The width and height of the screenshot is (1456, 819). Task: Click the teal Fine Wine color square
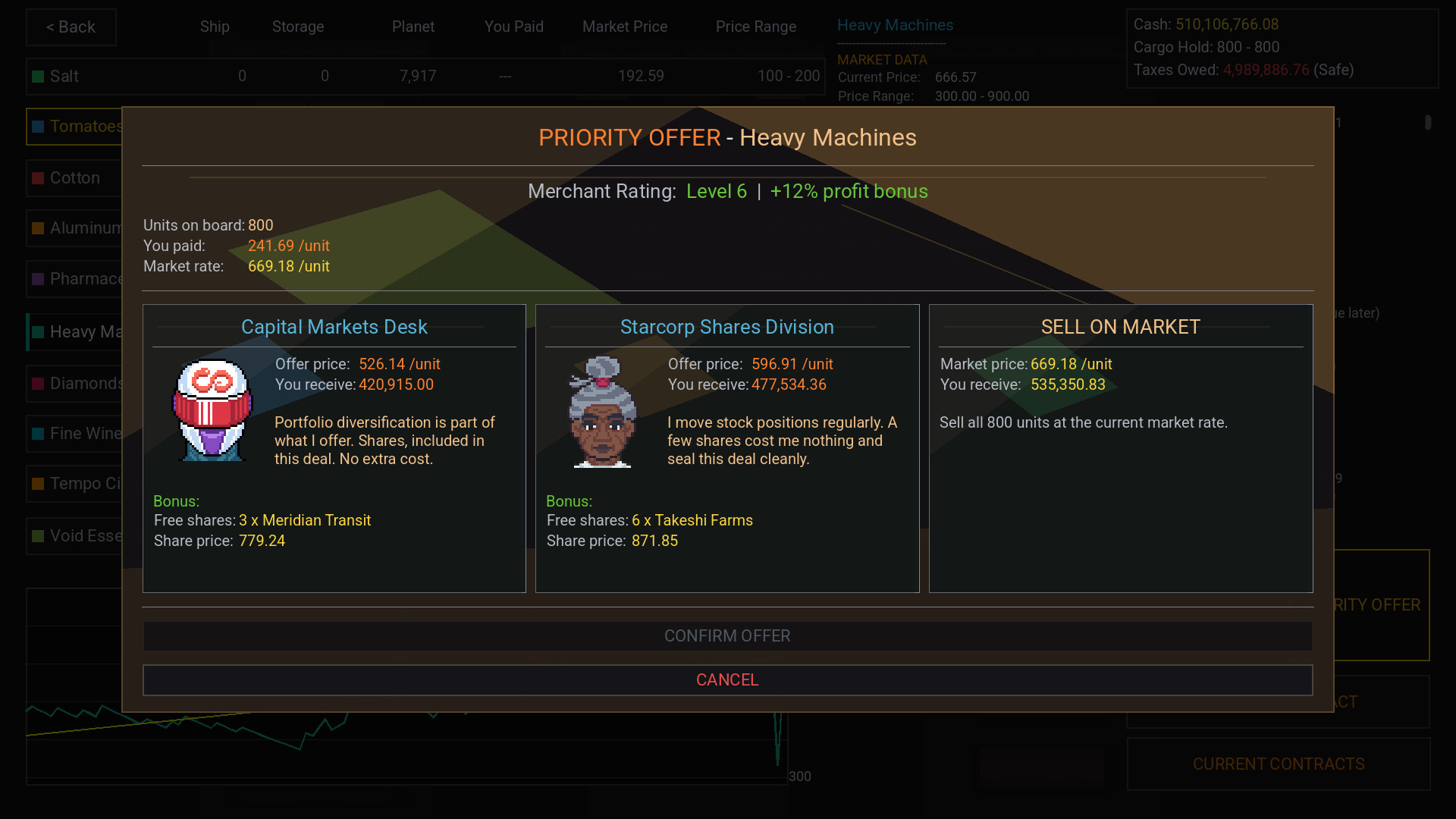coord(38,434)
